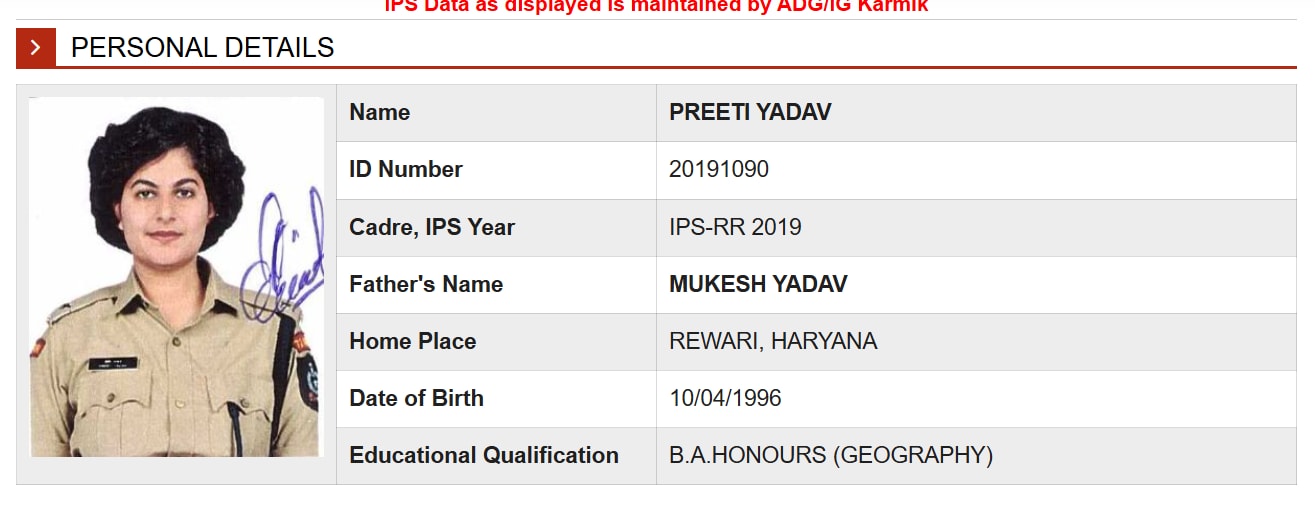Image resolution: width=1315 pixels, height=506 pixels.
Task: Click the ID number 20191090
Action: click(x=719, y=170)
